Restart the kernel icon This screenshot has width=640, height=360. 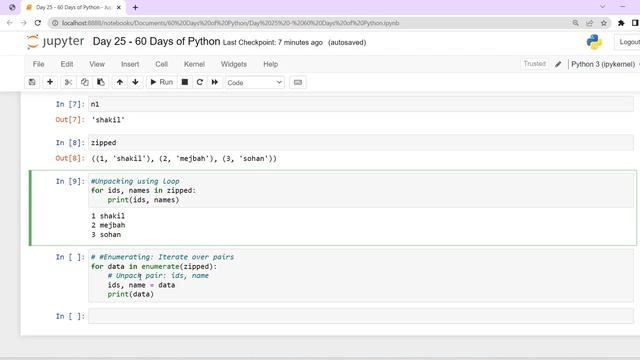pos(200,82)
